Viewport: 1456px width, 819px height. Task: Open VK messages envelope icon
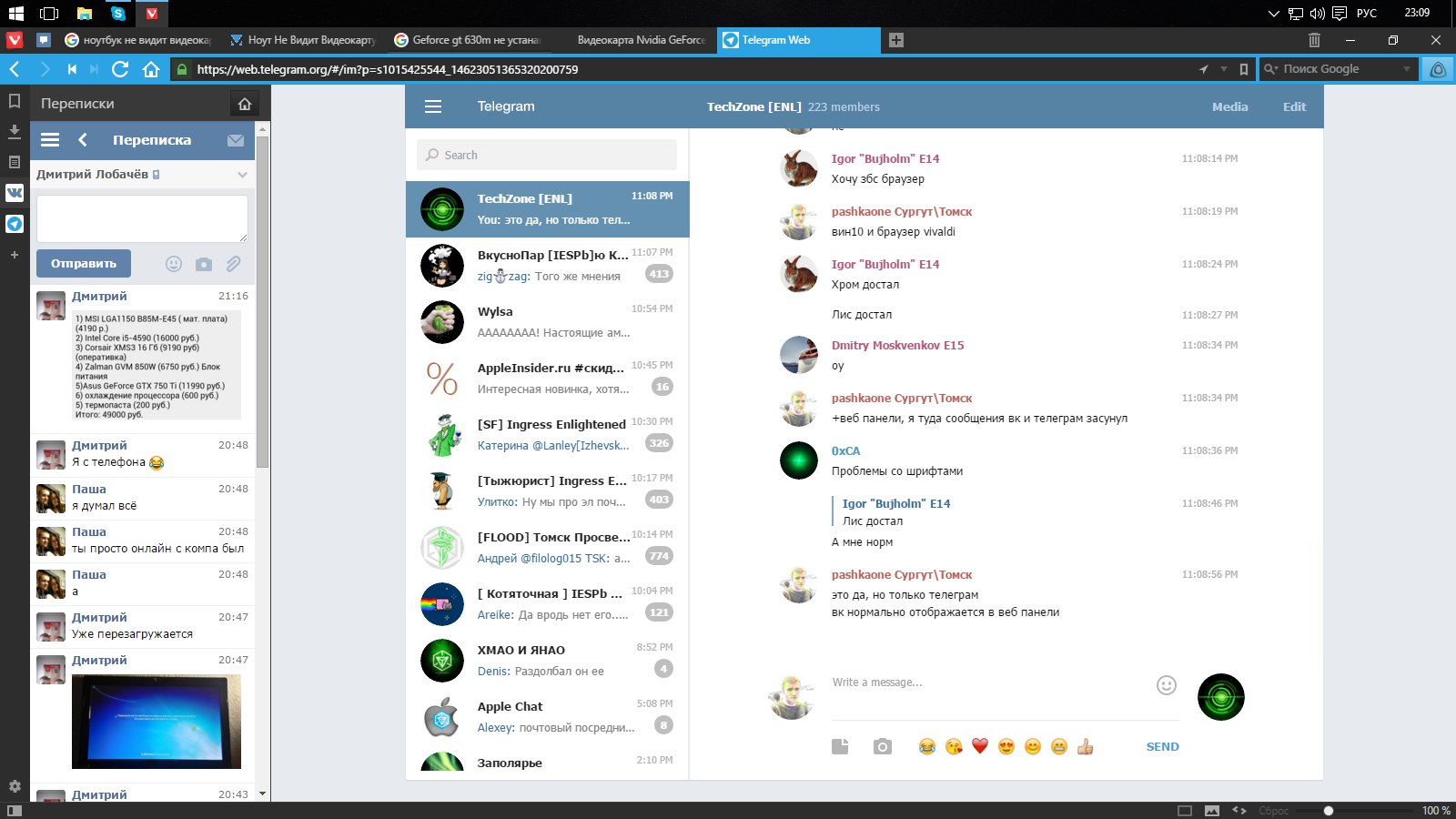[236, 140]
